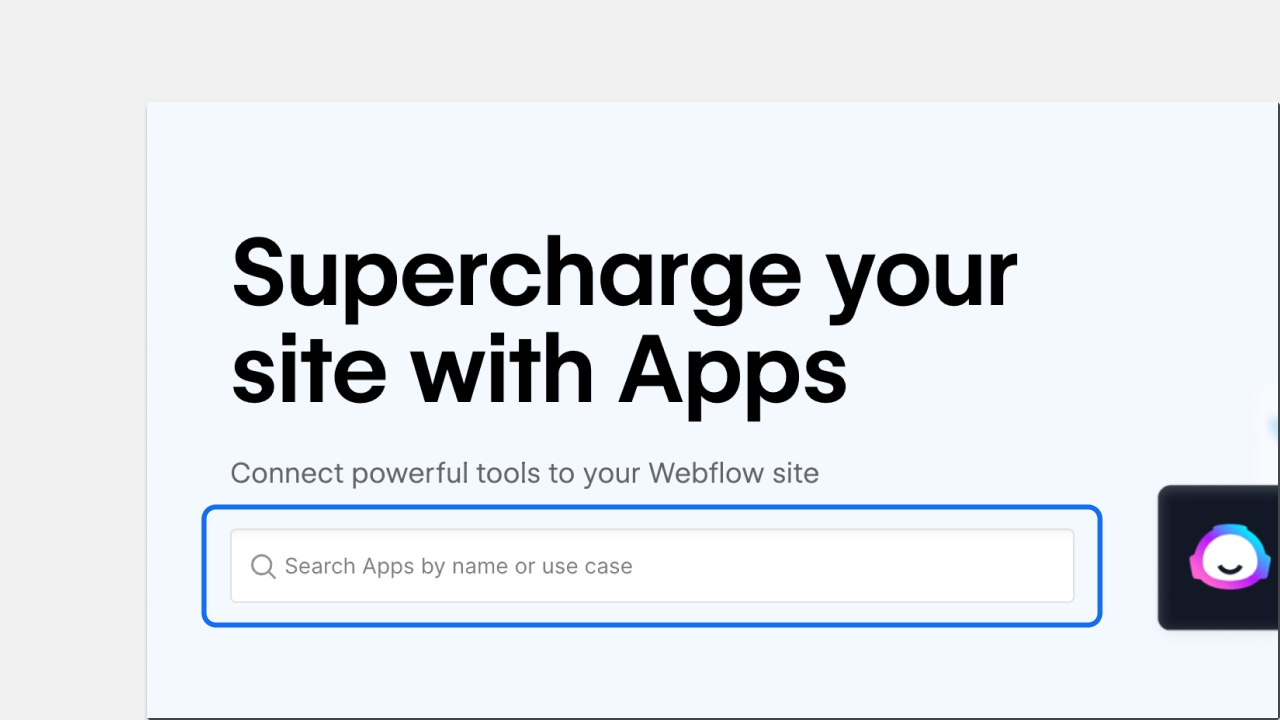This screenshot has height=720, width=1280.
Task: Click the Apps word in the heading
Action: pos(731,370)
